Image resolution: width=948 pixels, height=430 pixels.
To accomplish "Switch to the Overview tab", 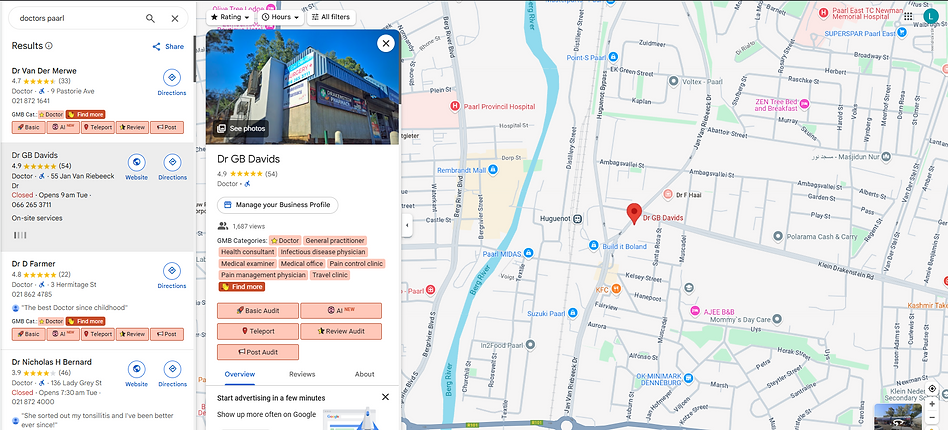I will click(239, 374).
